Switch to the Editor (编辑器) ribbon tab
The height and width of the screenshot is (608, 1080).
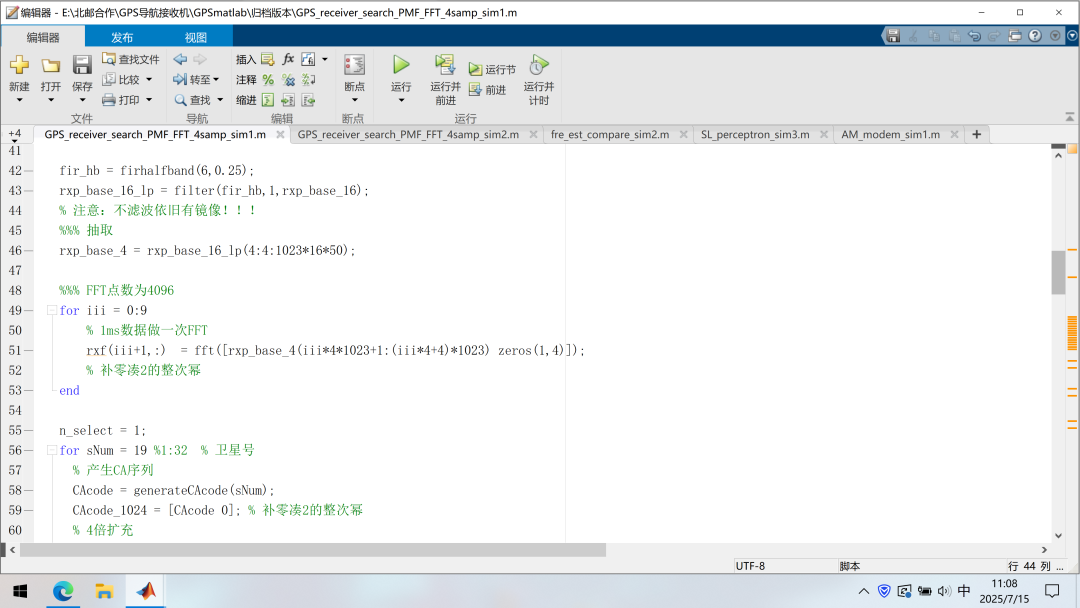(43, 37)
